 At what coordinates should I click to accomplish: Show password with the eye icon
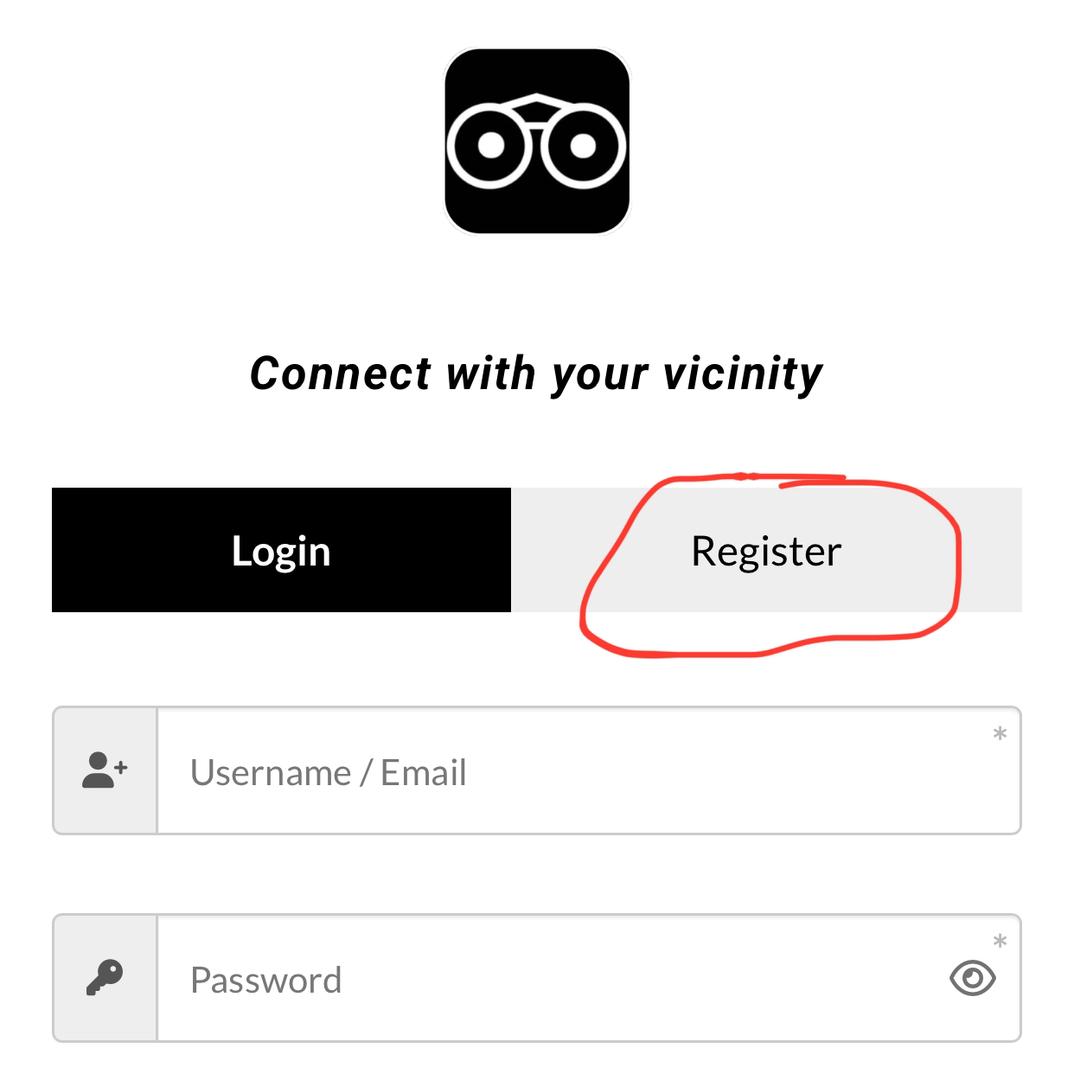[972, 978]
